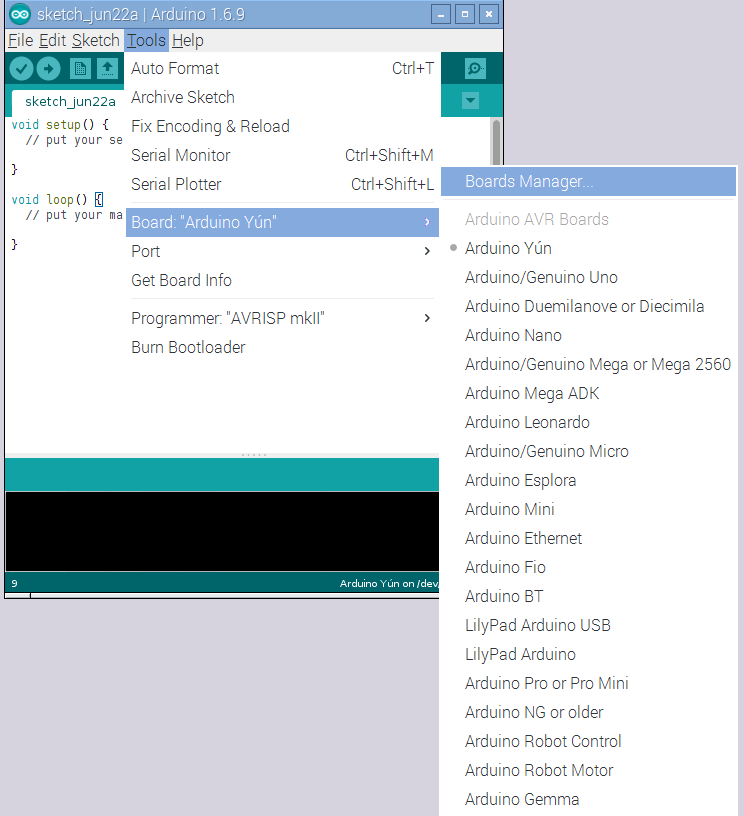The height and width of the screenshot is (816, 744).
Task: Minimize the Arduino window
Action: point(441,14)
